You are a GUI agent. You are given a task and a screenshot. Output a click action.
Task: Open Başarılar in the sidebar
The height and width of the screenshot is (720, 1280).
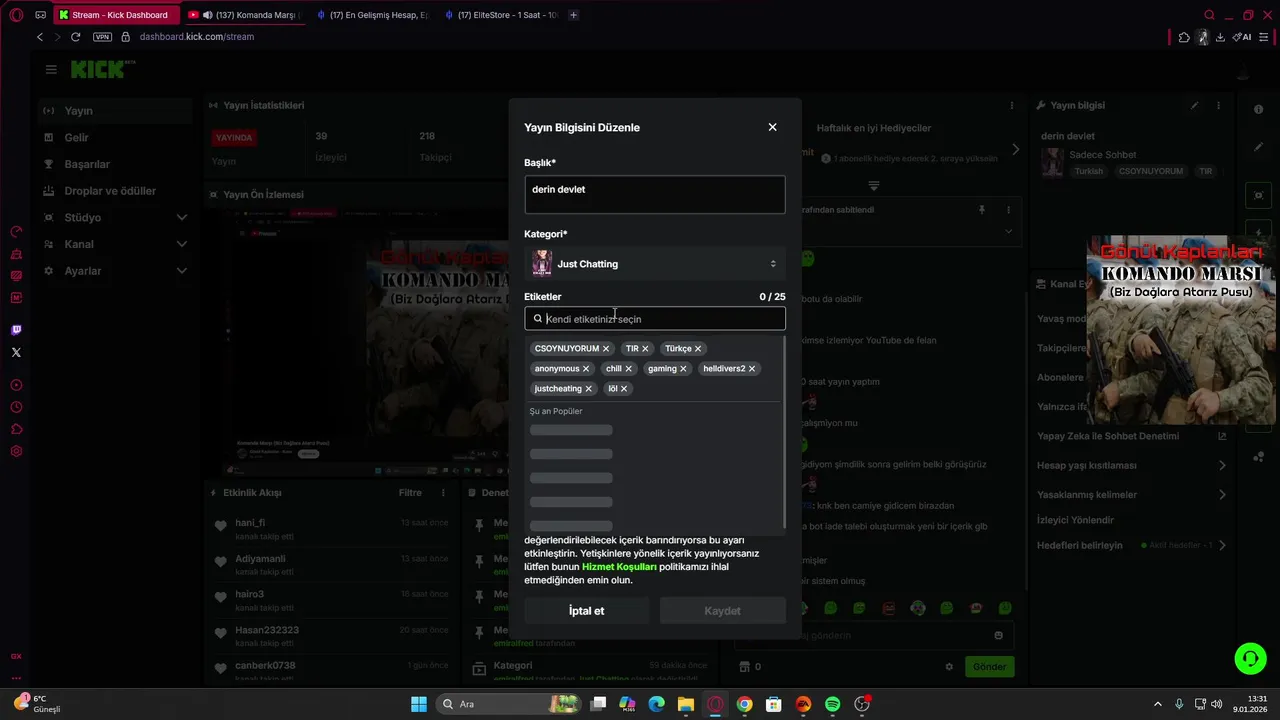coord(115,164)
